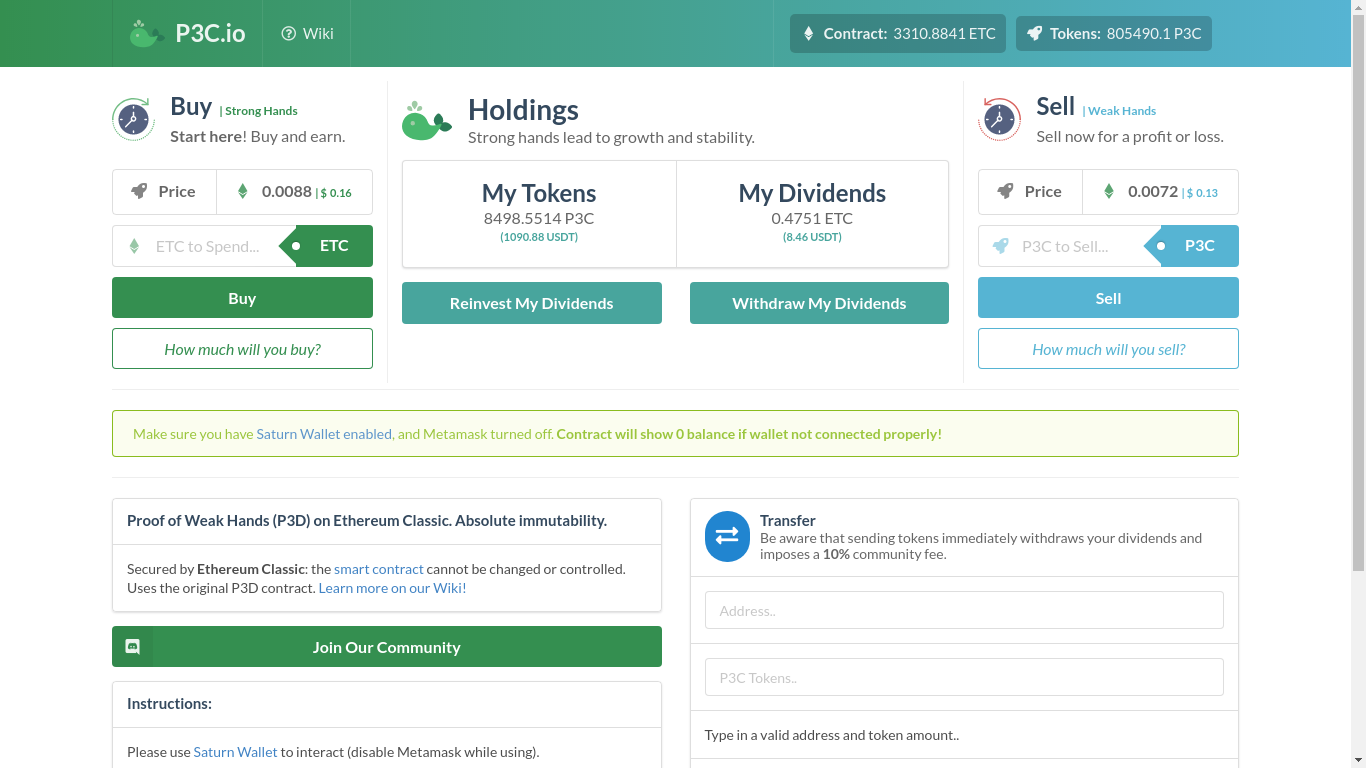Screen dimensions: 1366x768
Task: Open Saturn Wallet enabled link in notice
Action: tap(324, 434)
